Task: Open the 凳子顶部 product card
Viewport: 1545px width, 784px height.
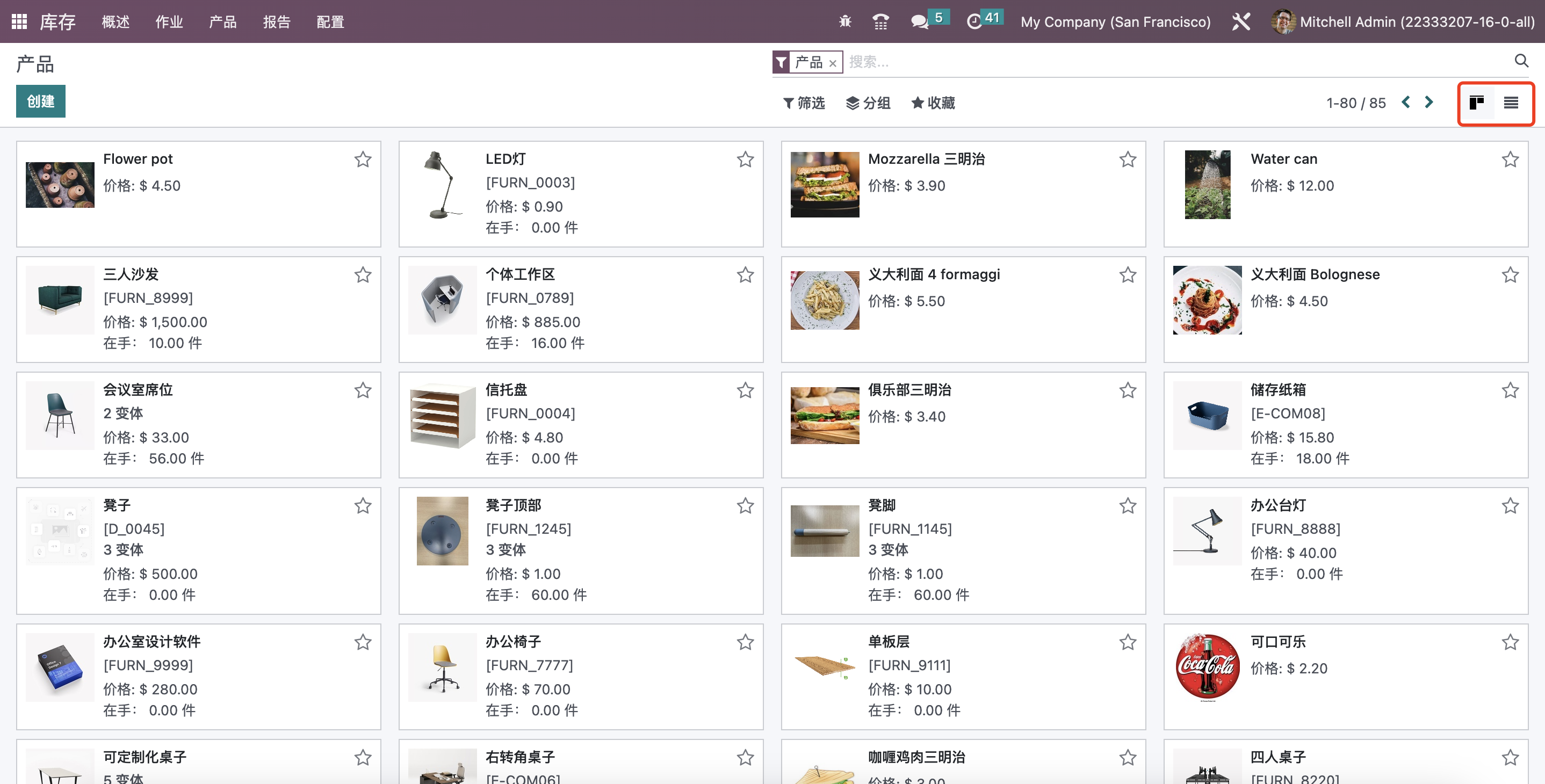Action: pyautogui.click(x=581, y=551)
